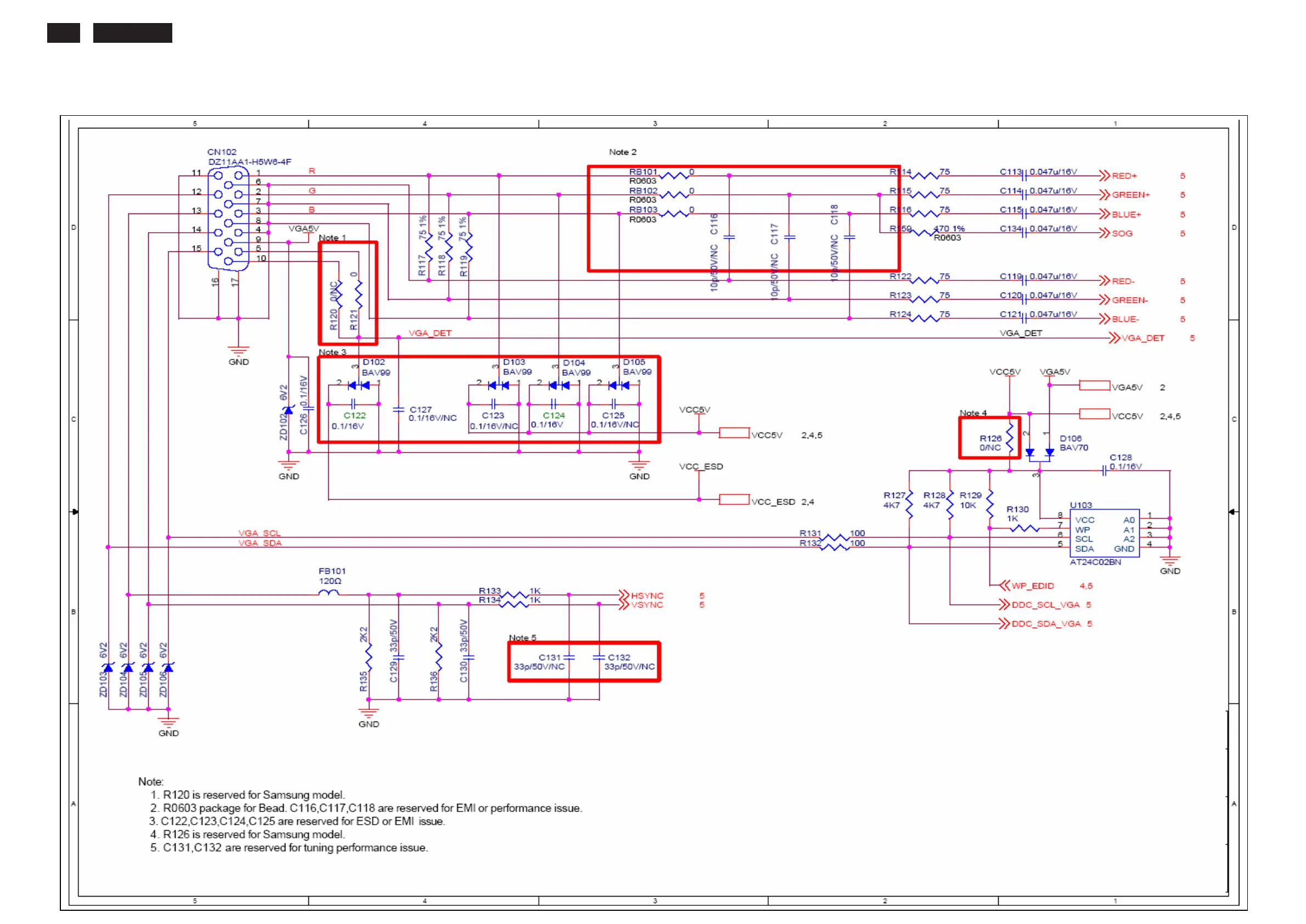Select the D102 BAV99 diode pair
This screenshot has height=924, width=1306.
click(x=358, y=385)
